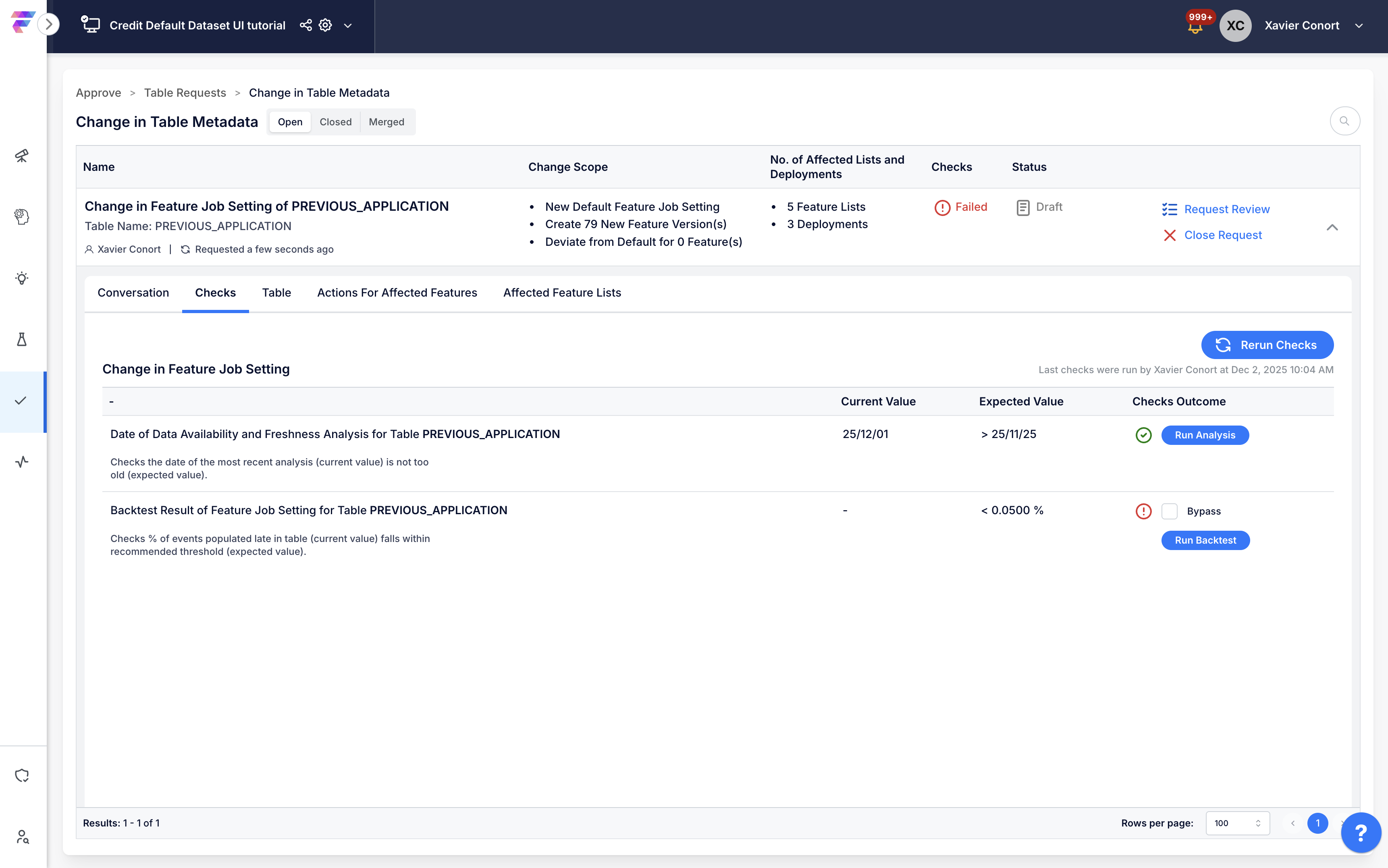The height and width of the screenshot is (868, 1388).
Task: Click the Rerun Checks button
Action: 1267,345
